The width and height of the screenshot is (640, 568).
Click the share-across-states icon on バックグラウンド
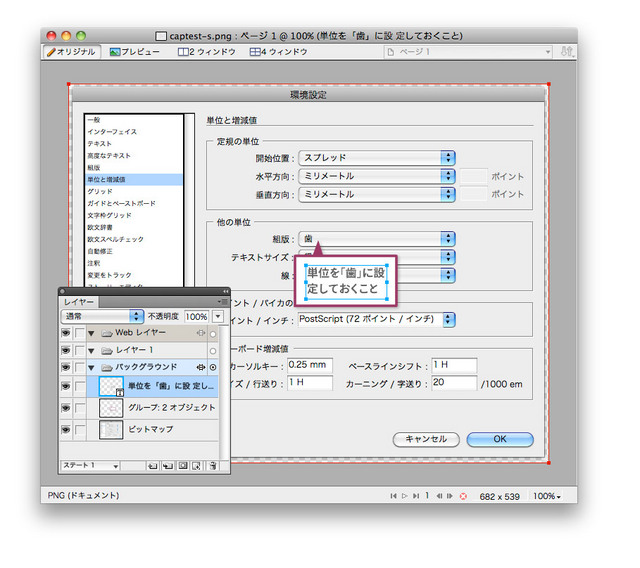(x=201, y=367)
